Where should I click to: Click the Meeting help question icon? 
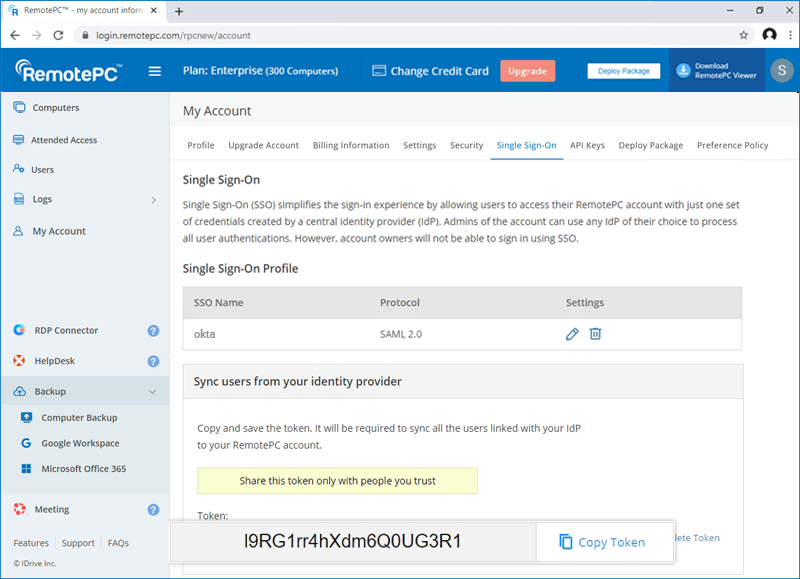pos(153,510)
